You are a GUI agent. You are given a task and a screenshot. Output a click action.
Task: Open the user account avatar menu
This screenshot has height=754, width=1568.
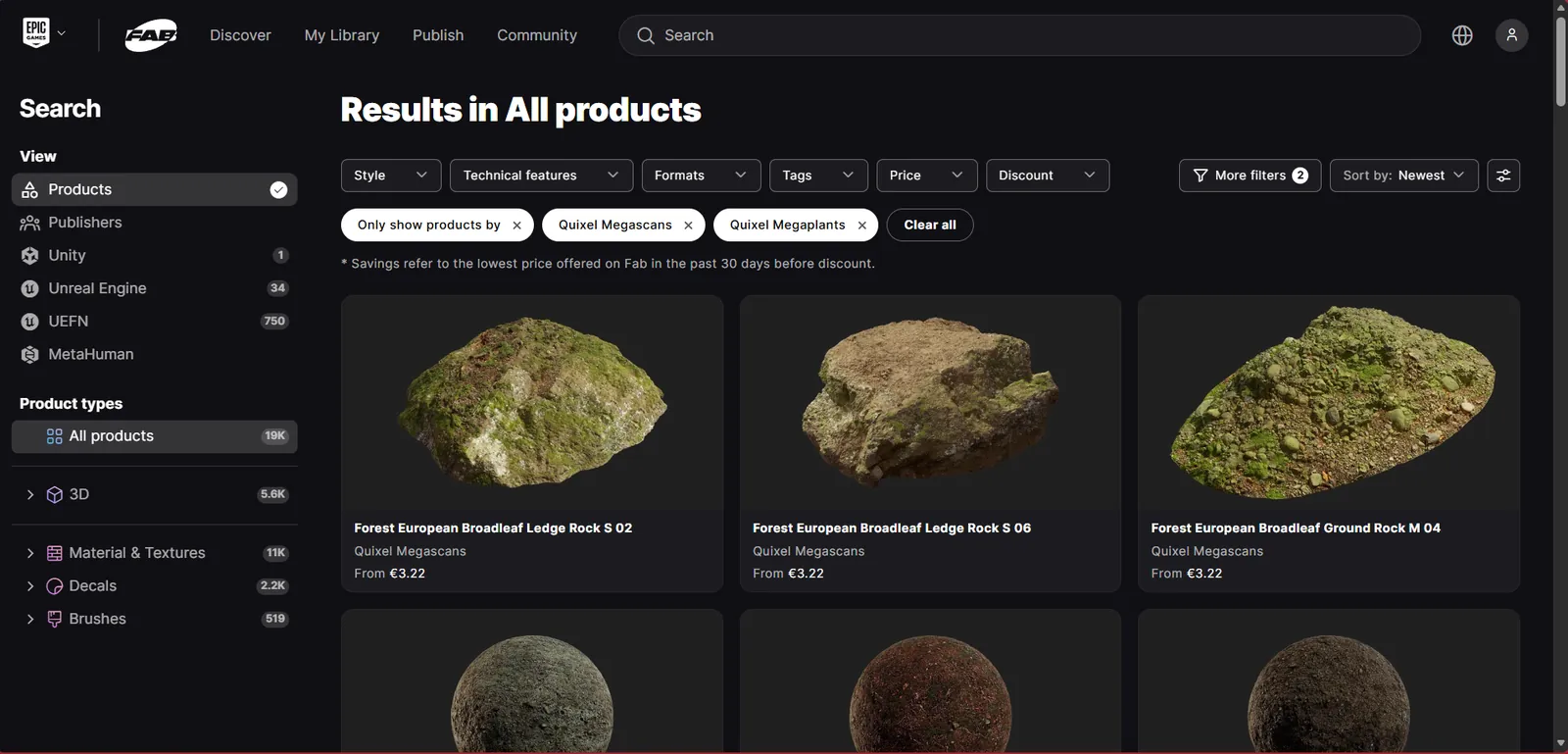[x=1511, y=35]
